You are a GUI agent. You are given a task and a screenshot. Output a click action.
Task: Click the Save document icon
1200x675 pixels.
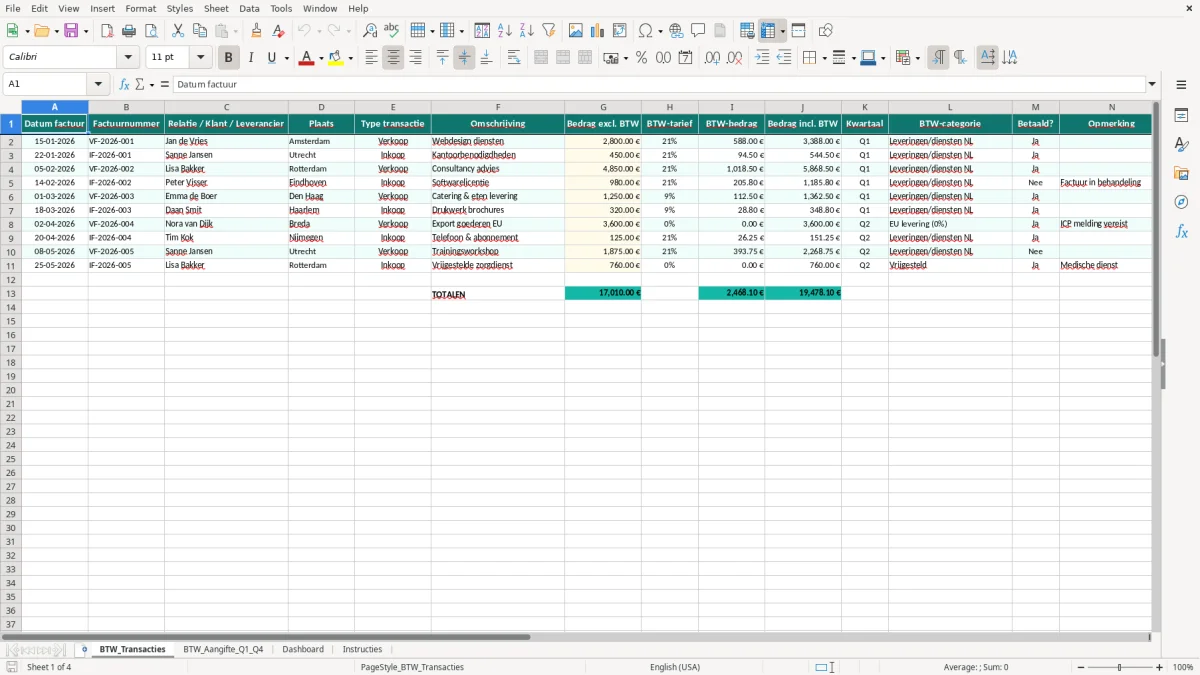pos(70,31)
